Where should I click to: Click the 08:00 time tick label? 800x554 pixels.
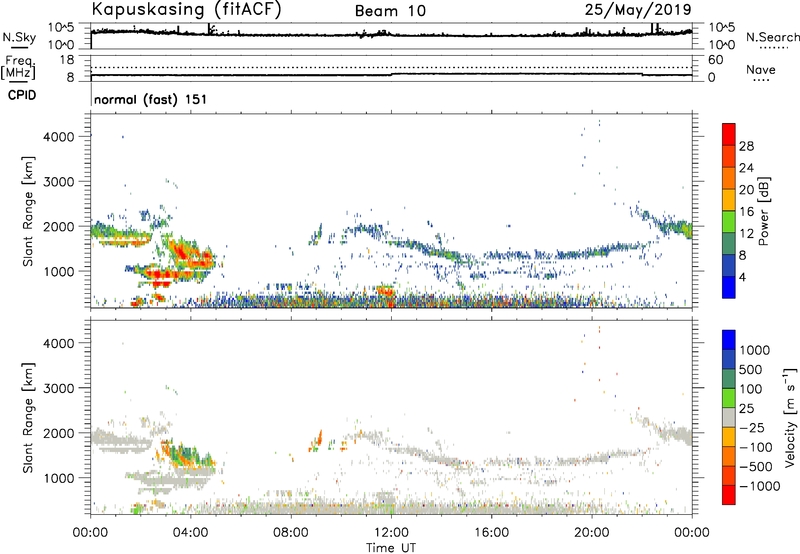click(x=291, y=533)
